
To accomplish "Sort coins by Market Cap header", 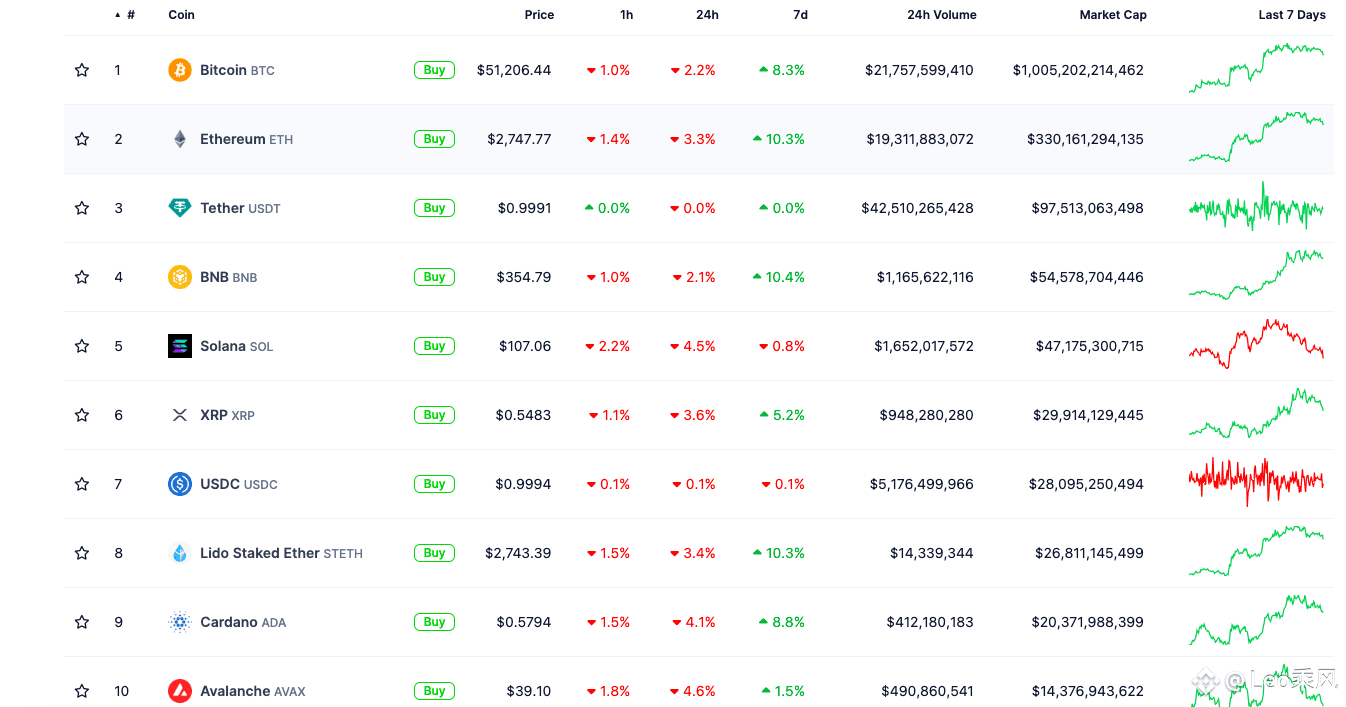I will (1113, 15).
